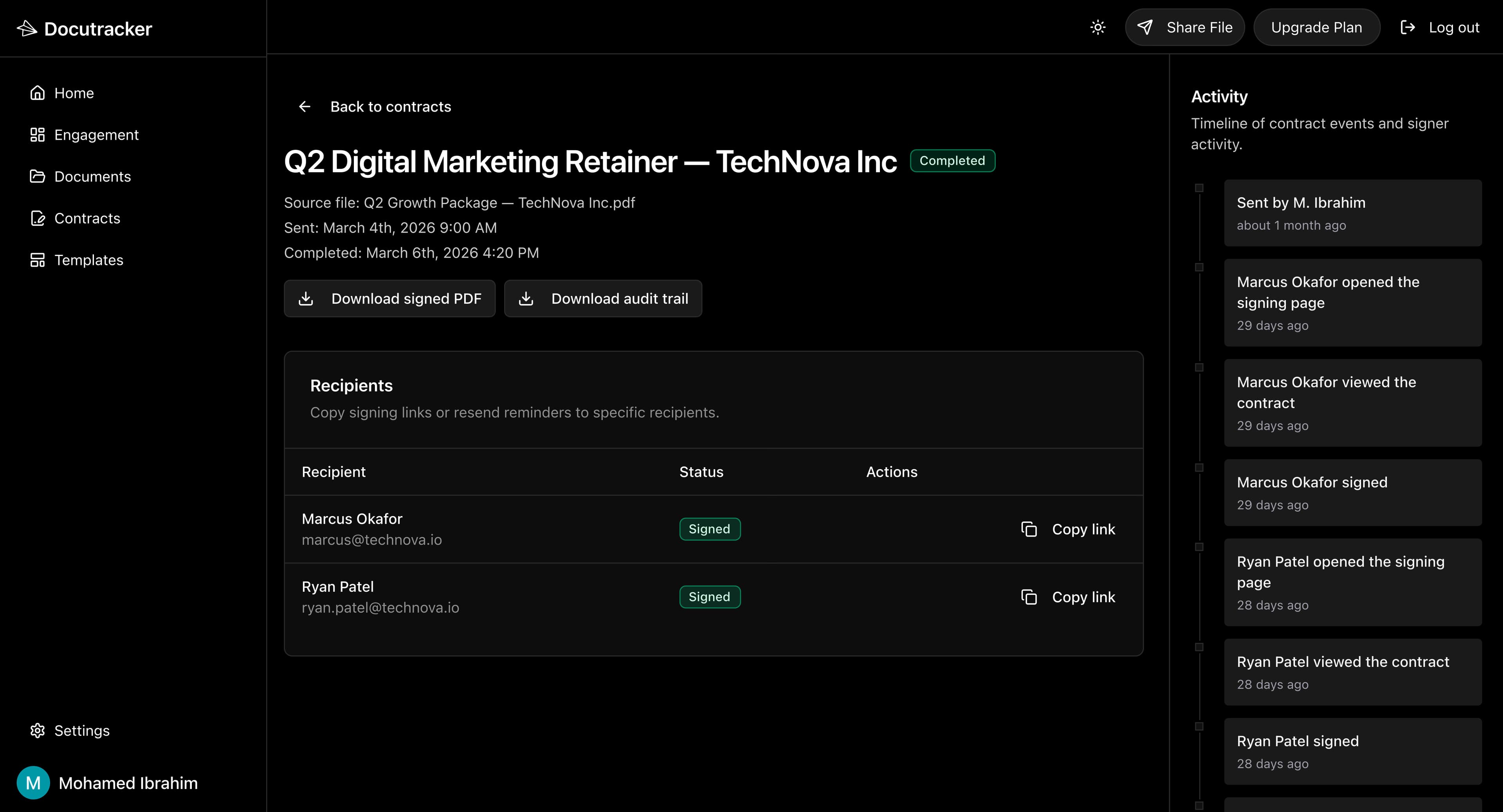The height and width of the screenshot is (812, 1503).
Task: Click the Documents folder icon
Action: [37, 176]
